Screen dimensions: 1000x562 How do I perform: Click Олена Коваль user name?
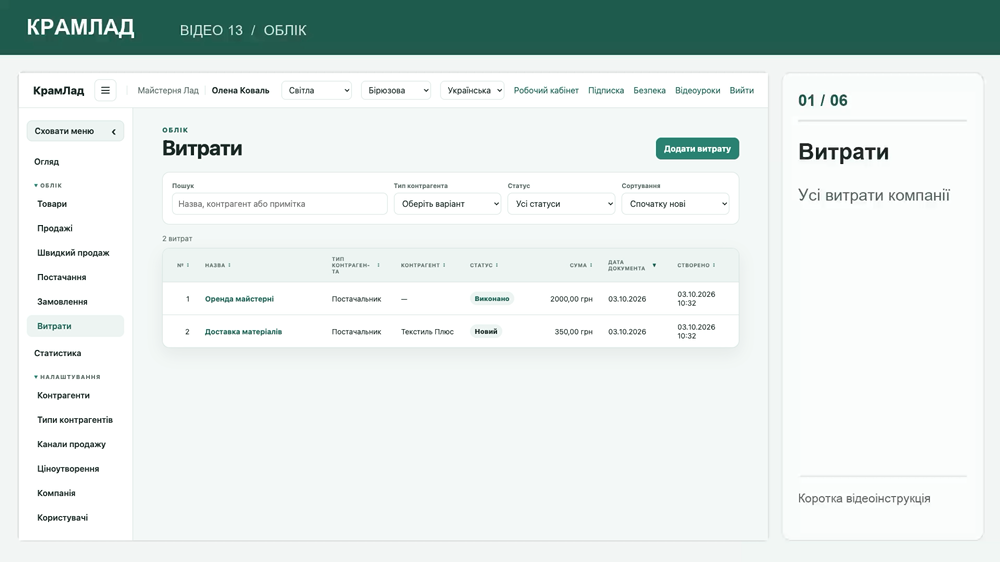[x=240, y=91]
